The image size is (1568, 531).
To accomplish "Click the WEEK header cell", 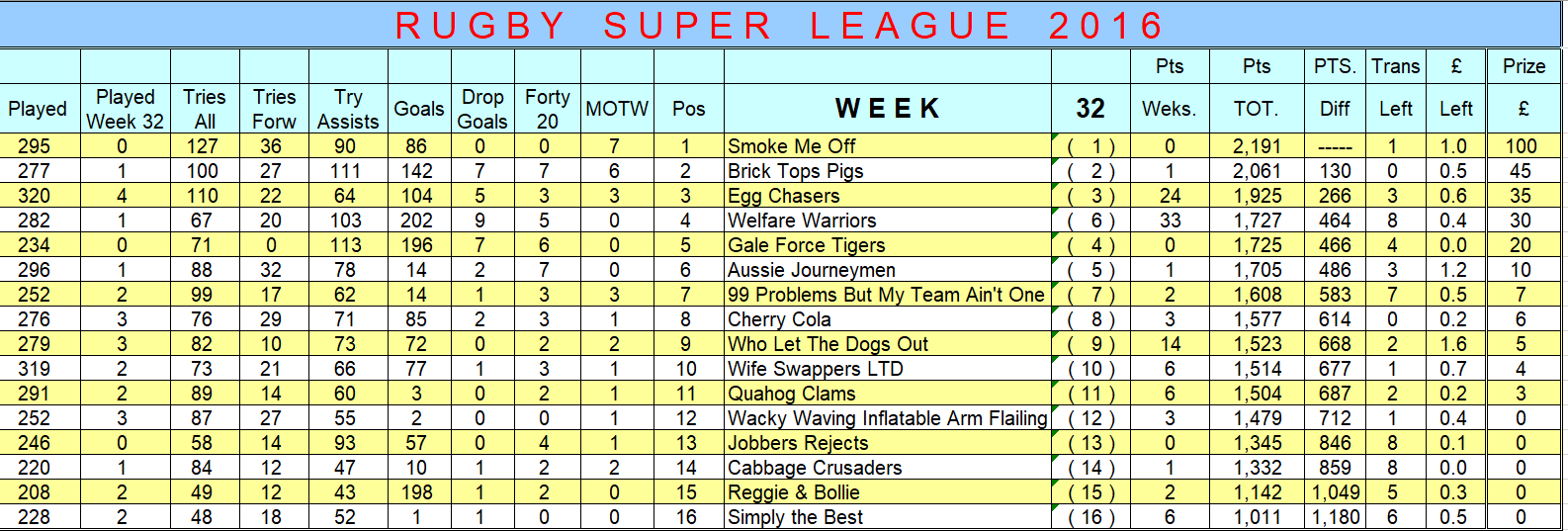I will [887, 109].
